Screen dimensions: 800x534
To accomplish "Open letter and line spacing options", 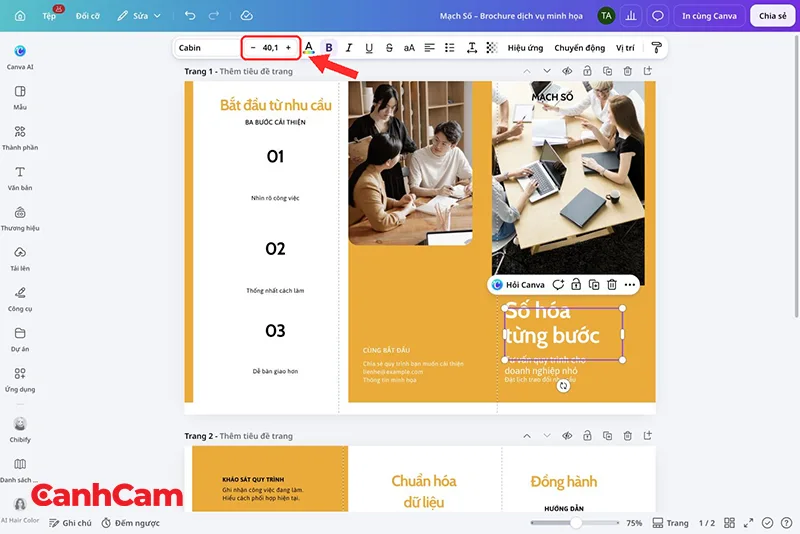I will (x=472, y=48).
